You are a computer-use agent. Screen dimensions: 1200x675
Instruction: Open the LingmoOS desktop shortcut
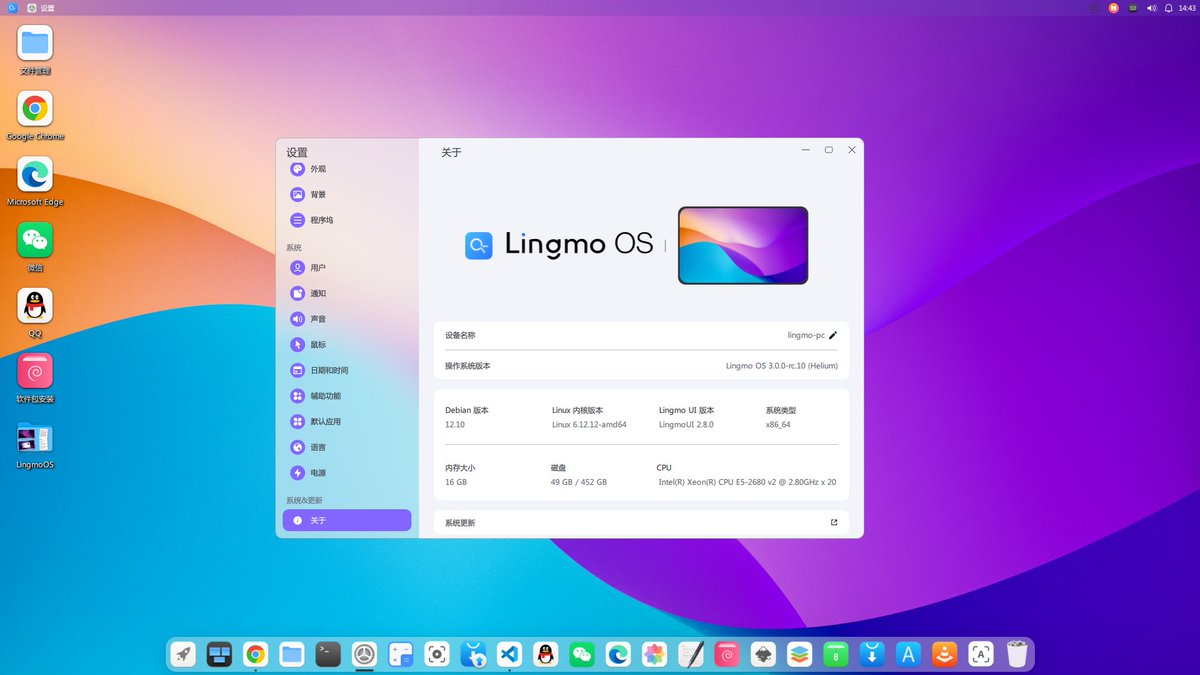click(x=35, y=445)
